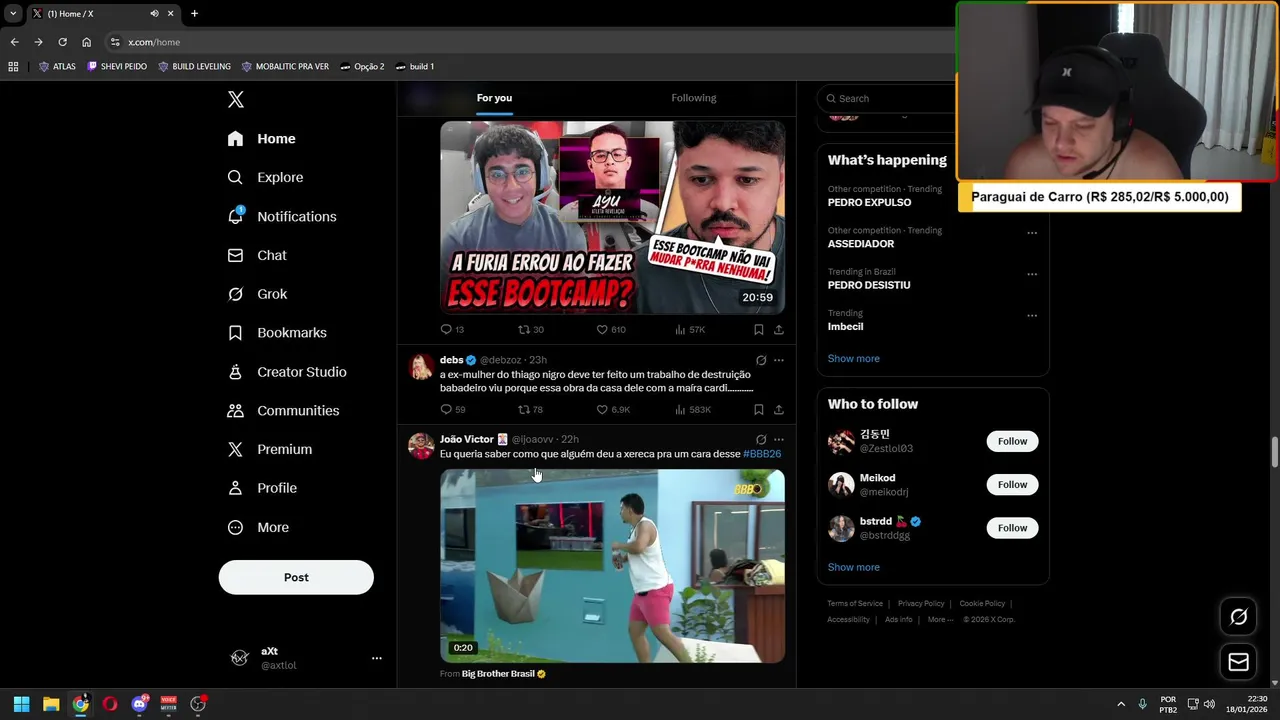
Task: Mute the Home / X tab audio
Action: [154, 14]
